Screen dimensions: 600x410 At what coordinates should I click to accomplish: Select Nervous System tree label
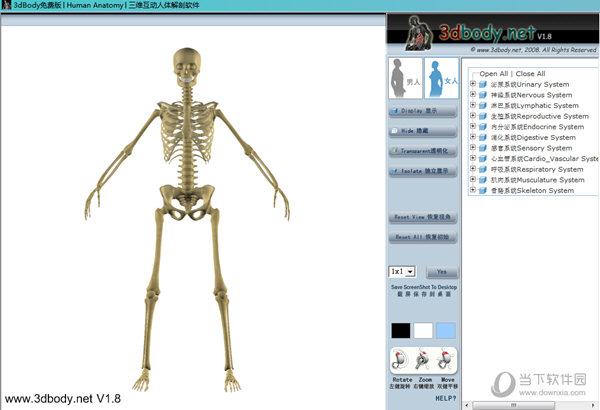pyautogui.click(x=532, y=95)
